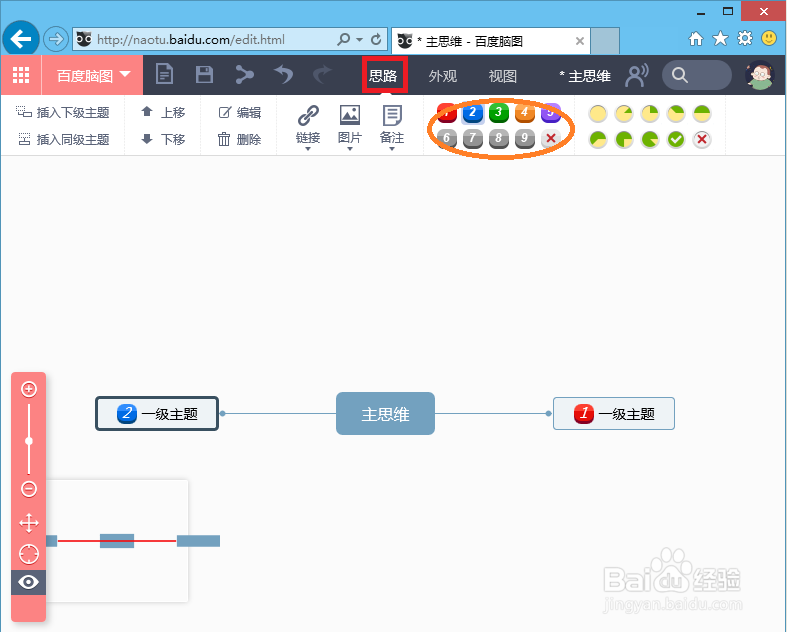Click the search field in toolbar
Screen dimensions: 787x632
697,75
